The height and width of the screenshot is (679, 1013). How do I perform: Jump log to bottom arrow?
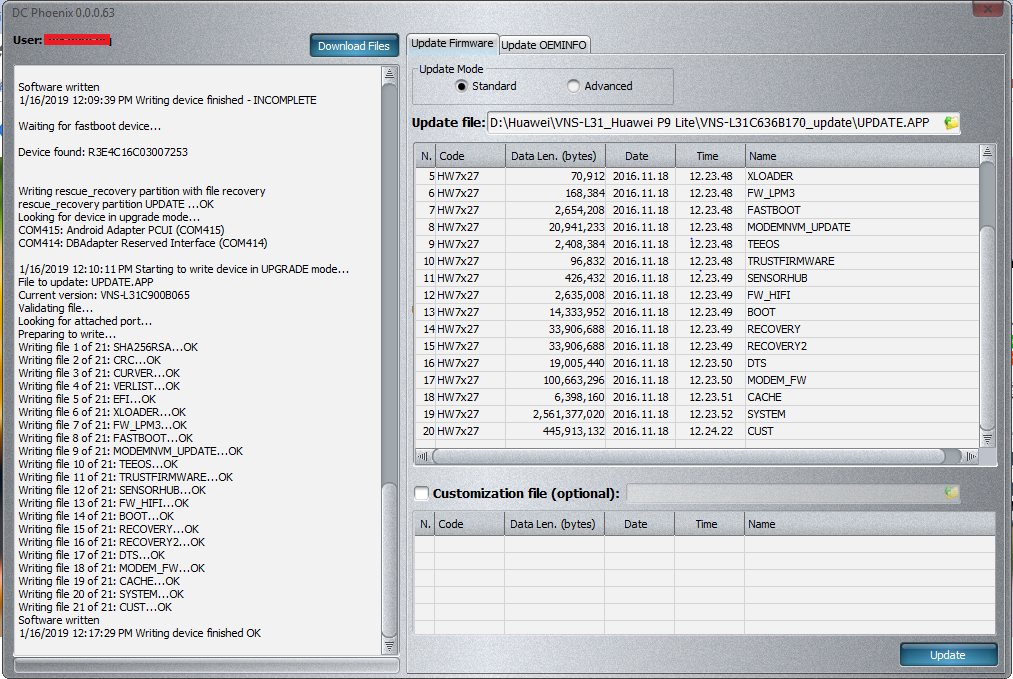[390, 645]
